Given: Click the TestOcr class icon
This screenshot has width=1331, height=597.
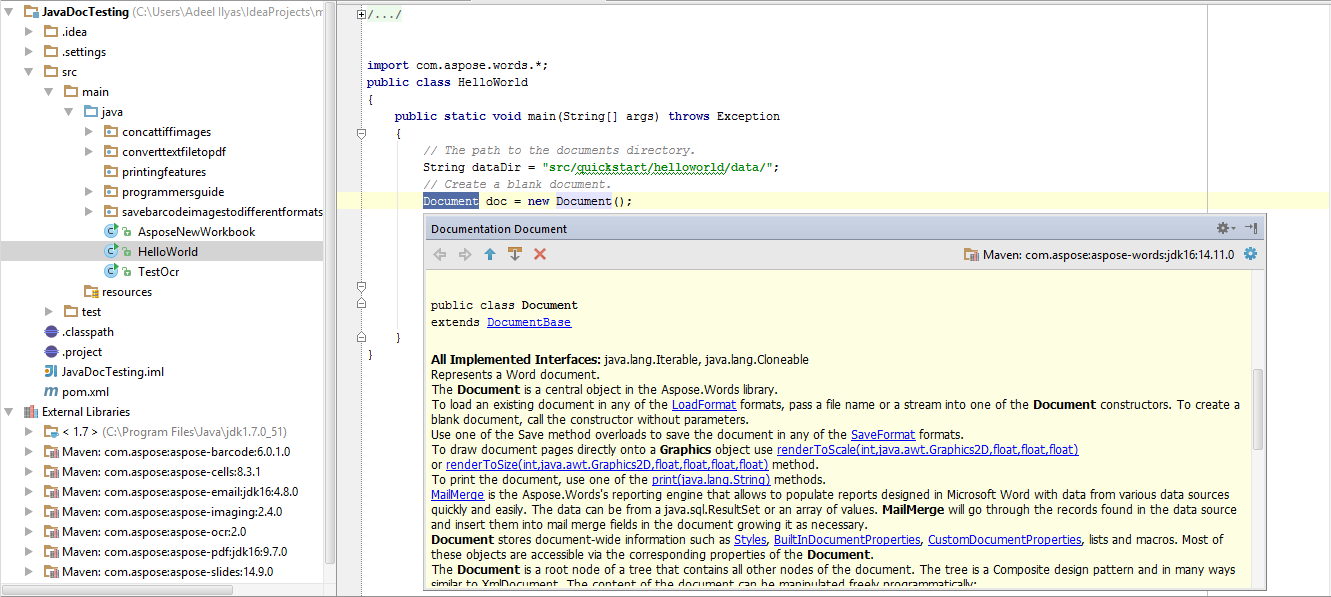Looking at the screenshot, I should click(x=113, y=272).
